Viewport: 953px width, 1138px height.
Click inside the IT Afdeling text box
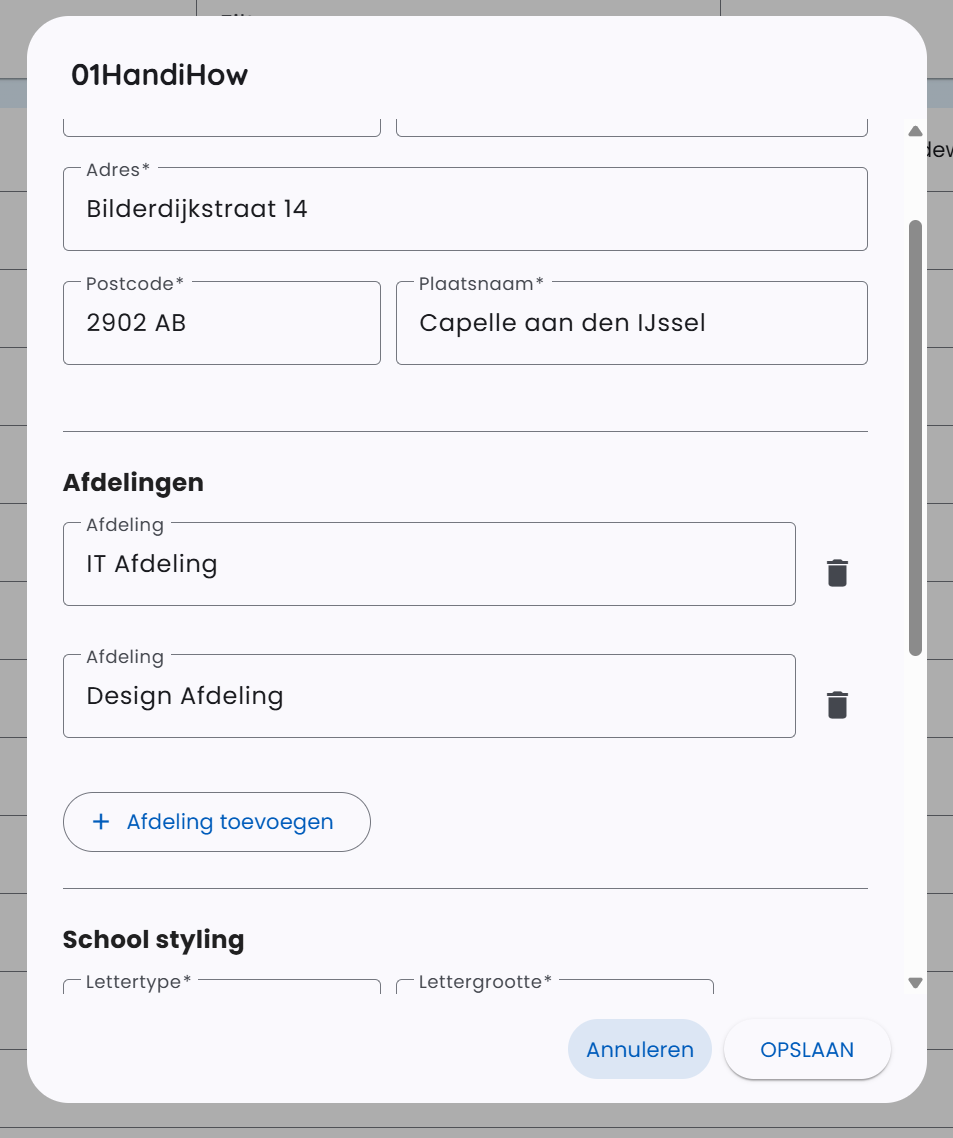429,563
